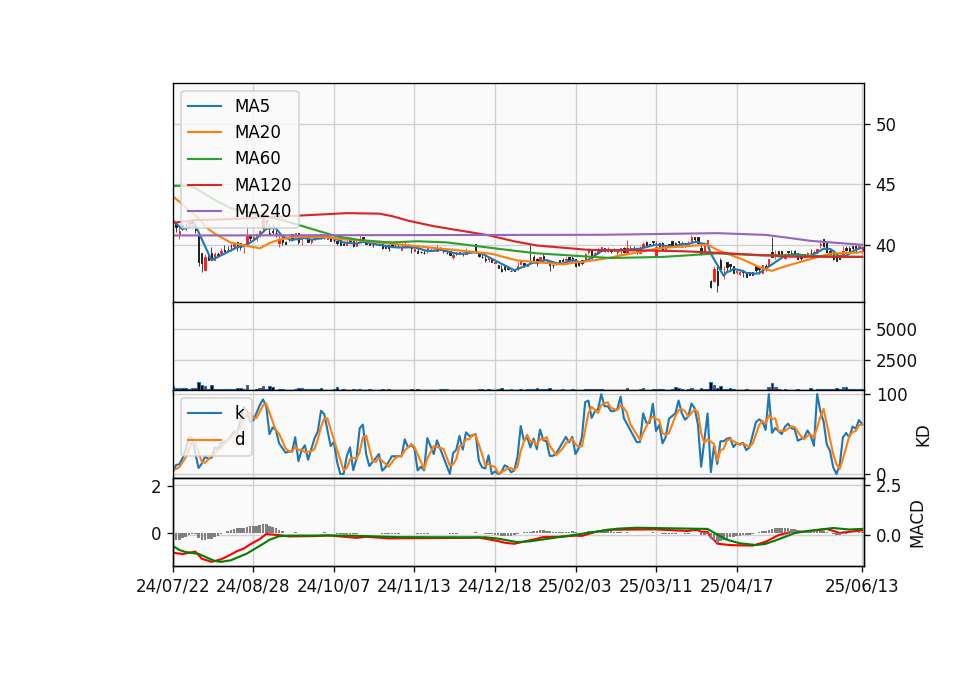The height and width of the screenshot is (690, 960).
Task: Click the volume axis value 5000
Action: pos(896,330)
